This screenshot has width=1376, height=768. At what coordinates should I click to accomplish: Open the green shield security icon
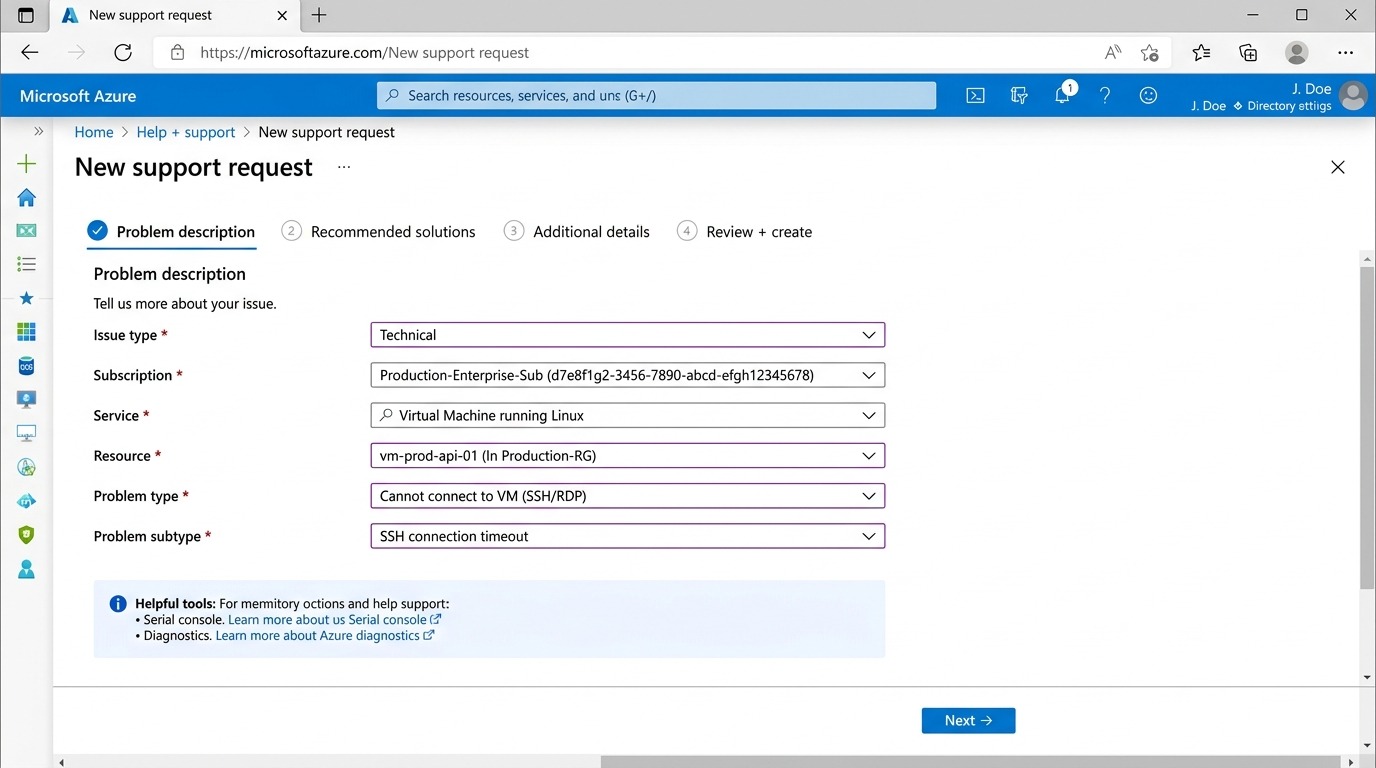tap(27, 535)
